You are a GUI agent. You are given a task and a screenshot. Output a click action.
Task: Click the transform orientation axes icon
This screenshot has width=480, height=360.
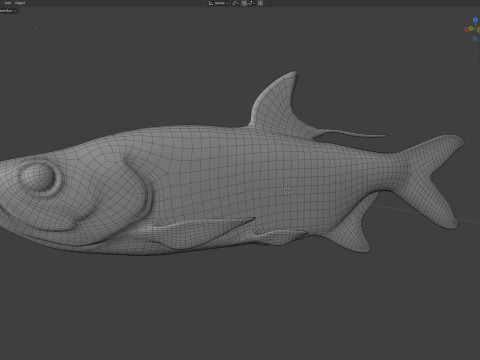[x=211, y=3]
